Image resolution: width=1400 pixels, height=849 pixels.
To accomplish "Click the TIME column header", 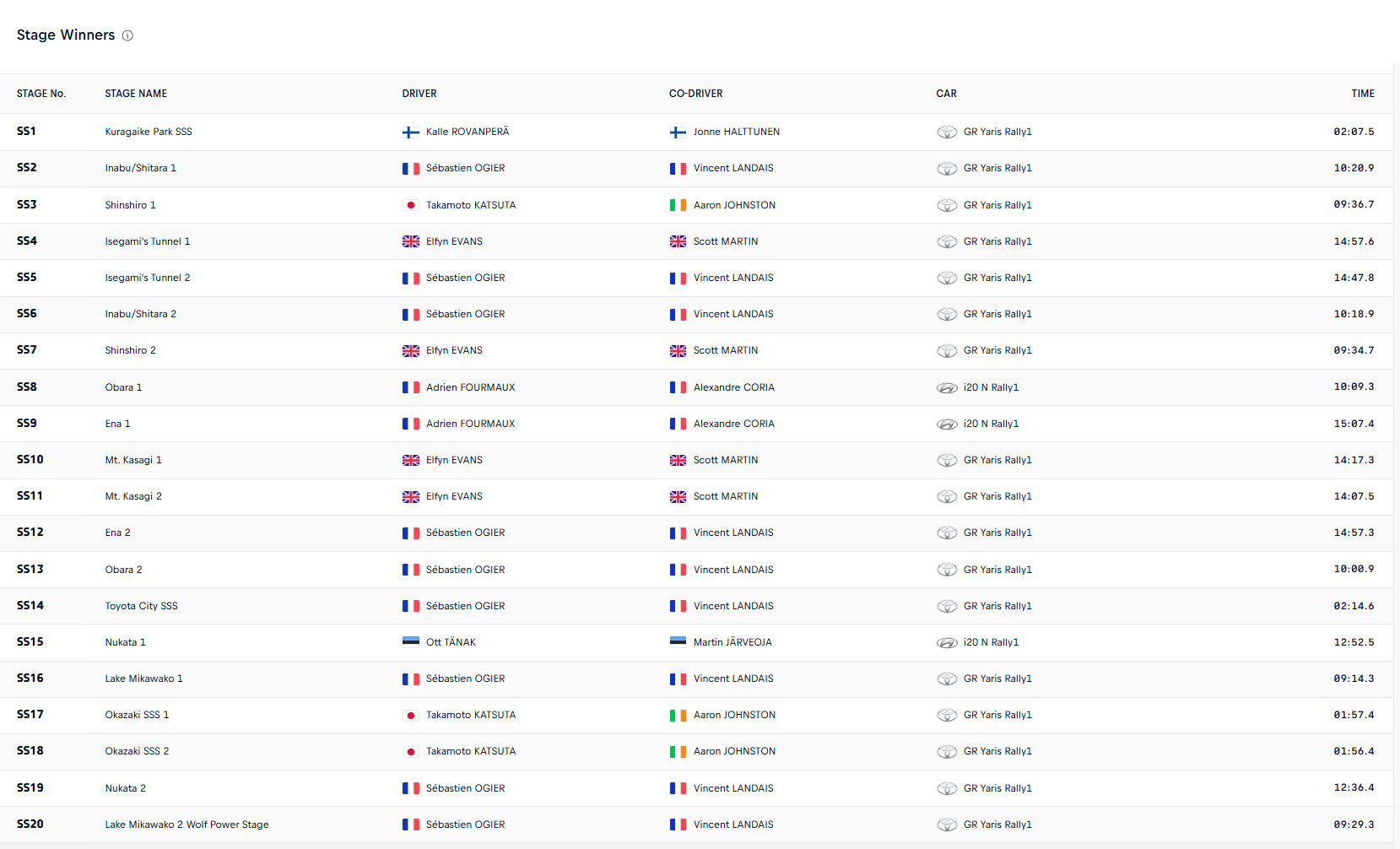I will [x=1362, y=94].
